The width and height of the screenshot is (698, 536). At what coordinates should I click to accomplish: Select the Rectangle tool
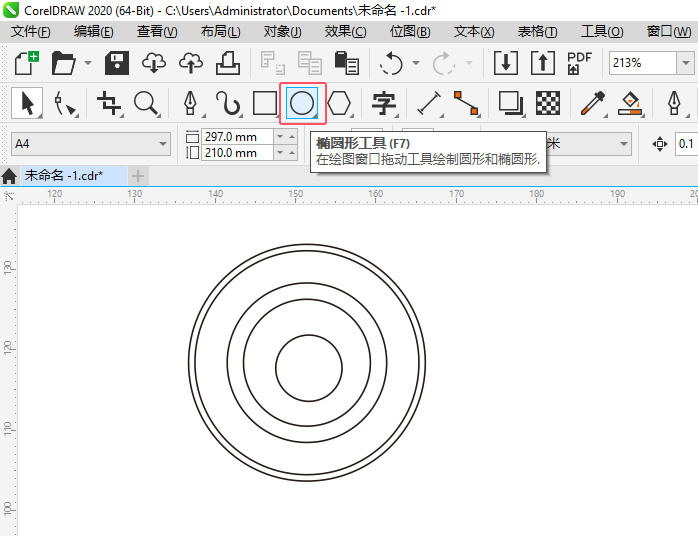[265, 103]
